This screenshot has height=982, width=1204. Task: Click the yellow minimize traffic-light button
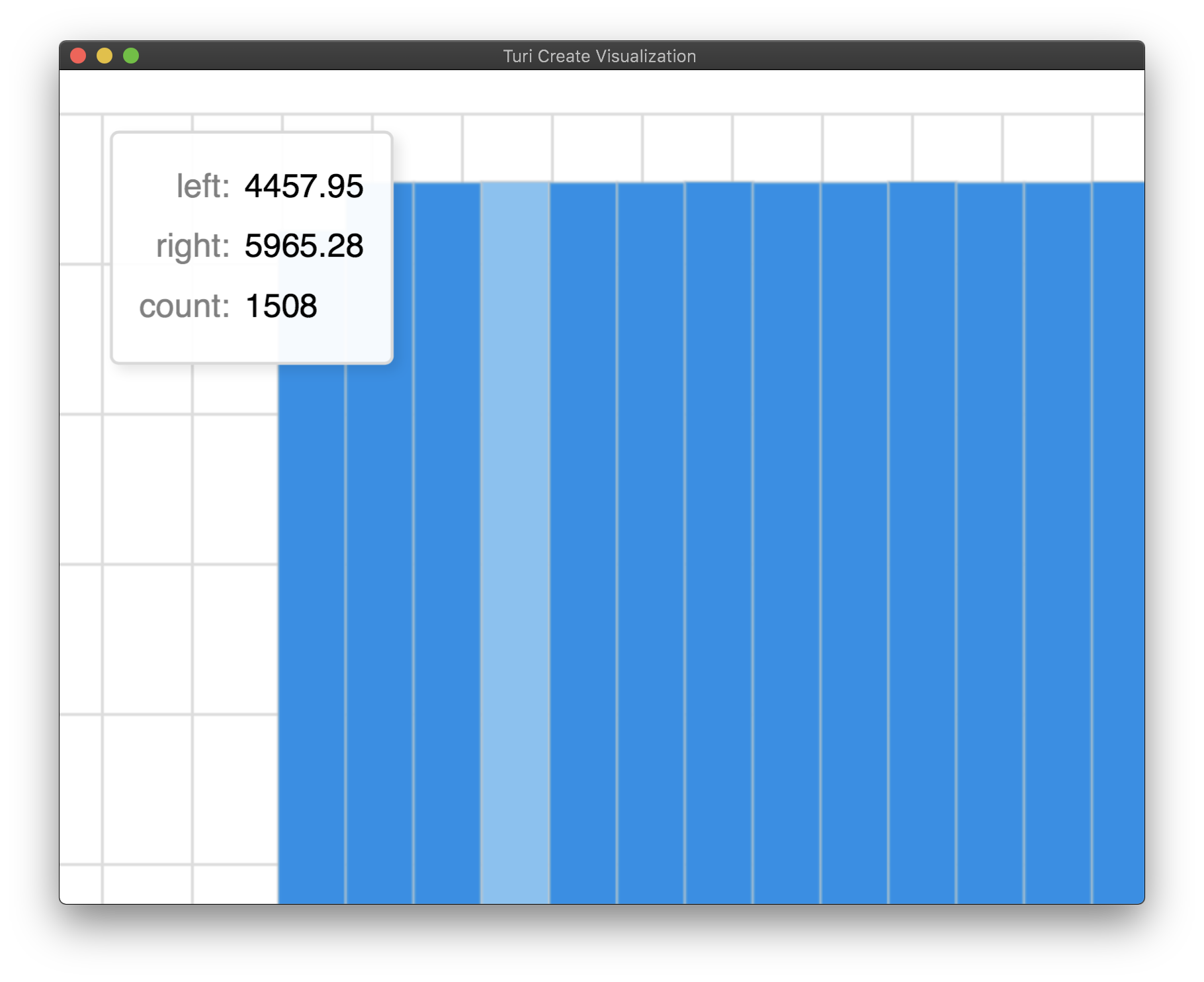click(105, 56)
